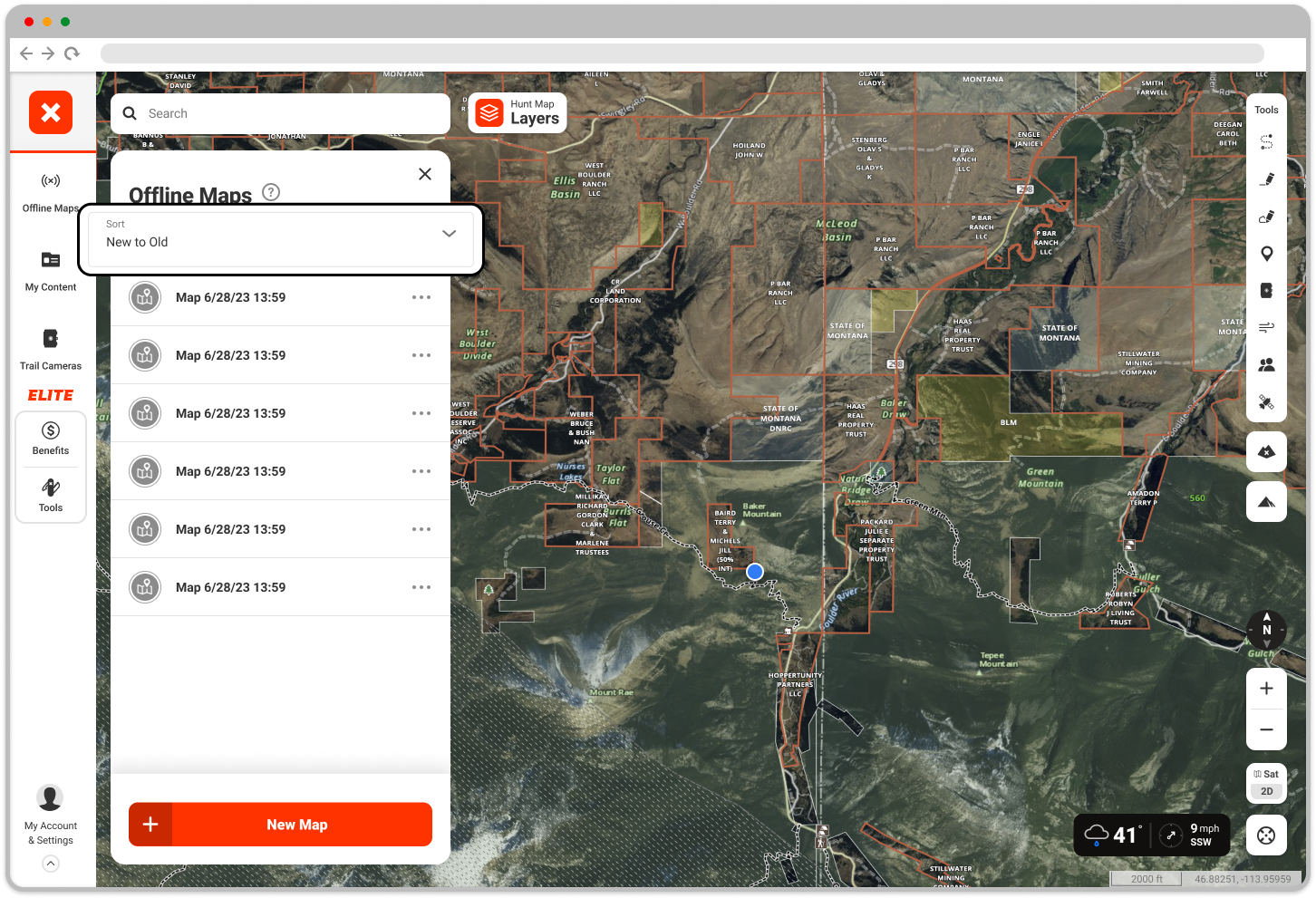Open the Hunt Map Layers panel

point(518,113)
